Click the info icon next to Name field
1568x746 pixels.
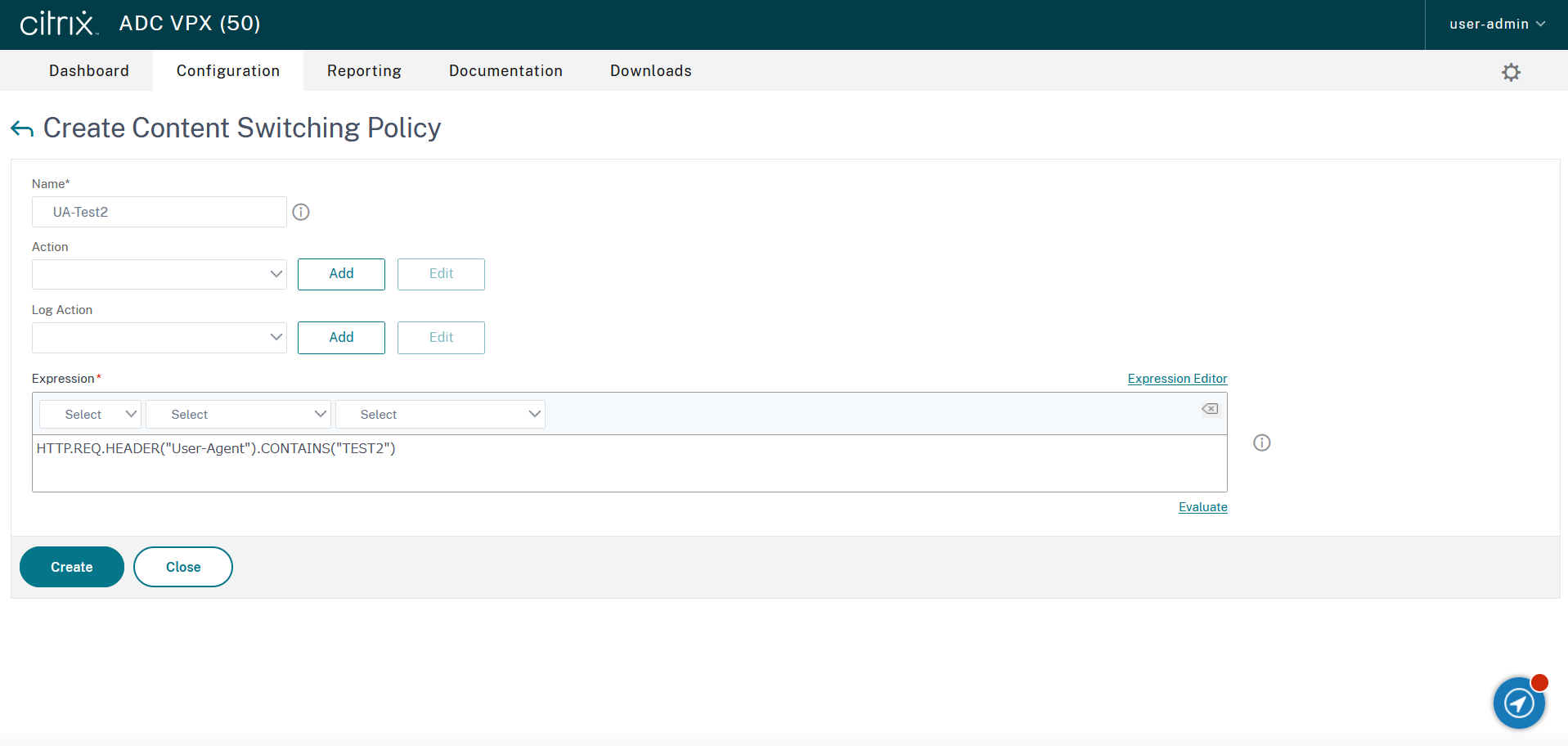(x=301, y=213)
